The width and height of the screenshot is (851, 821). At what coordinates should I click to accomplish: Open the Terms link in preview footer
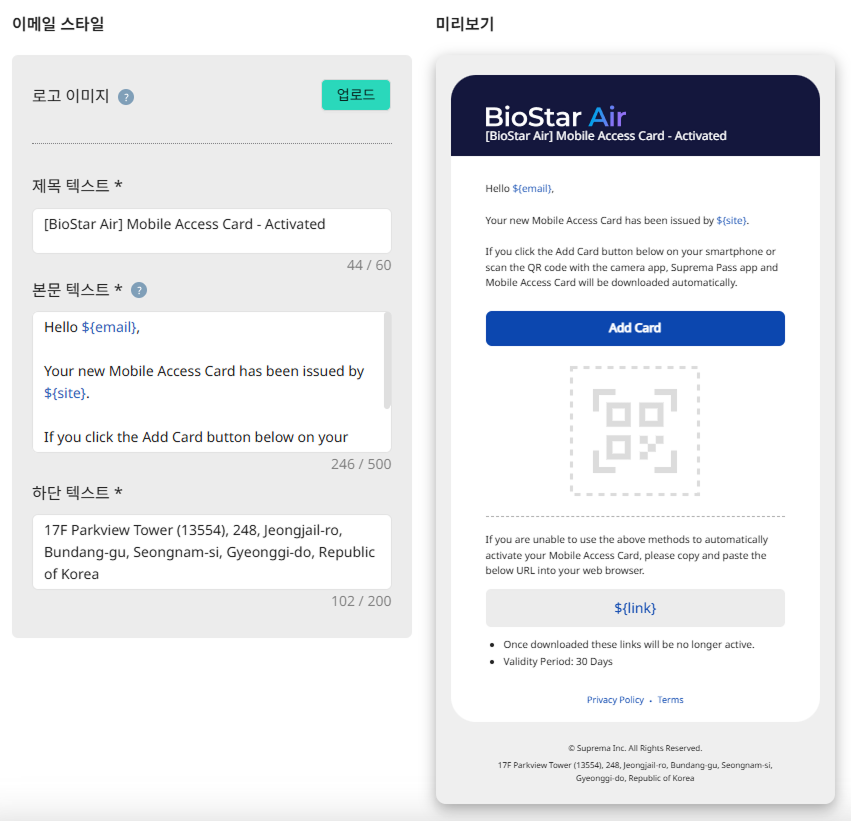tap(671, 700)
